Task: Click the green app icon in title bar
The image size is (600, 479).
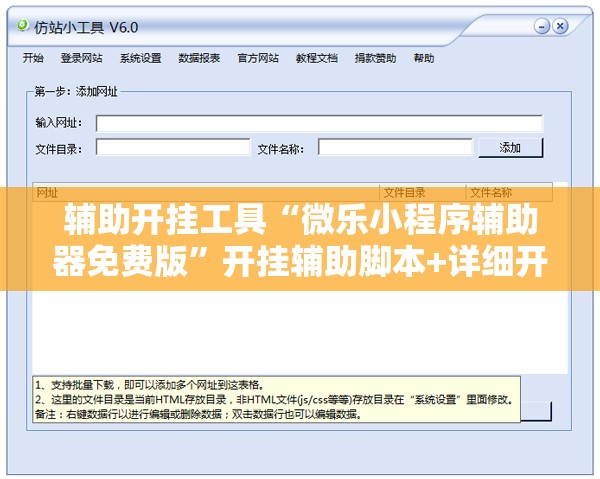Action: click(23, 26)
